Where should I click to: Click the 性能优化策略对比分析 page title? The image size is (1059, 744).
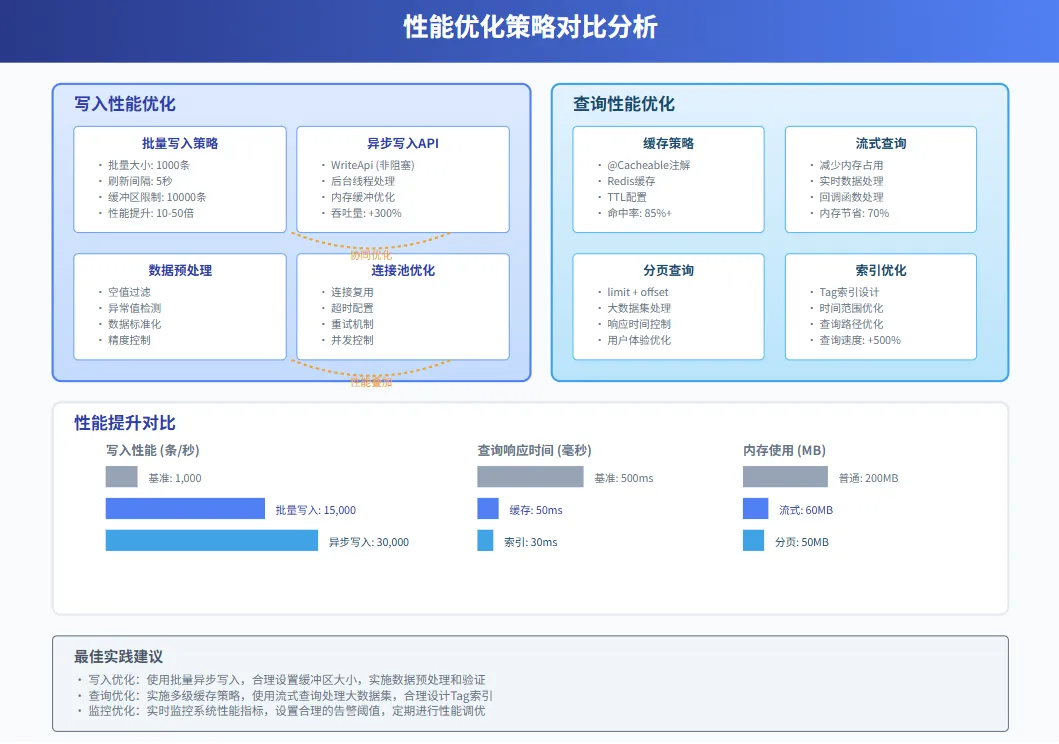530,27
